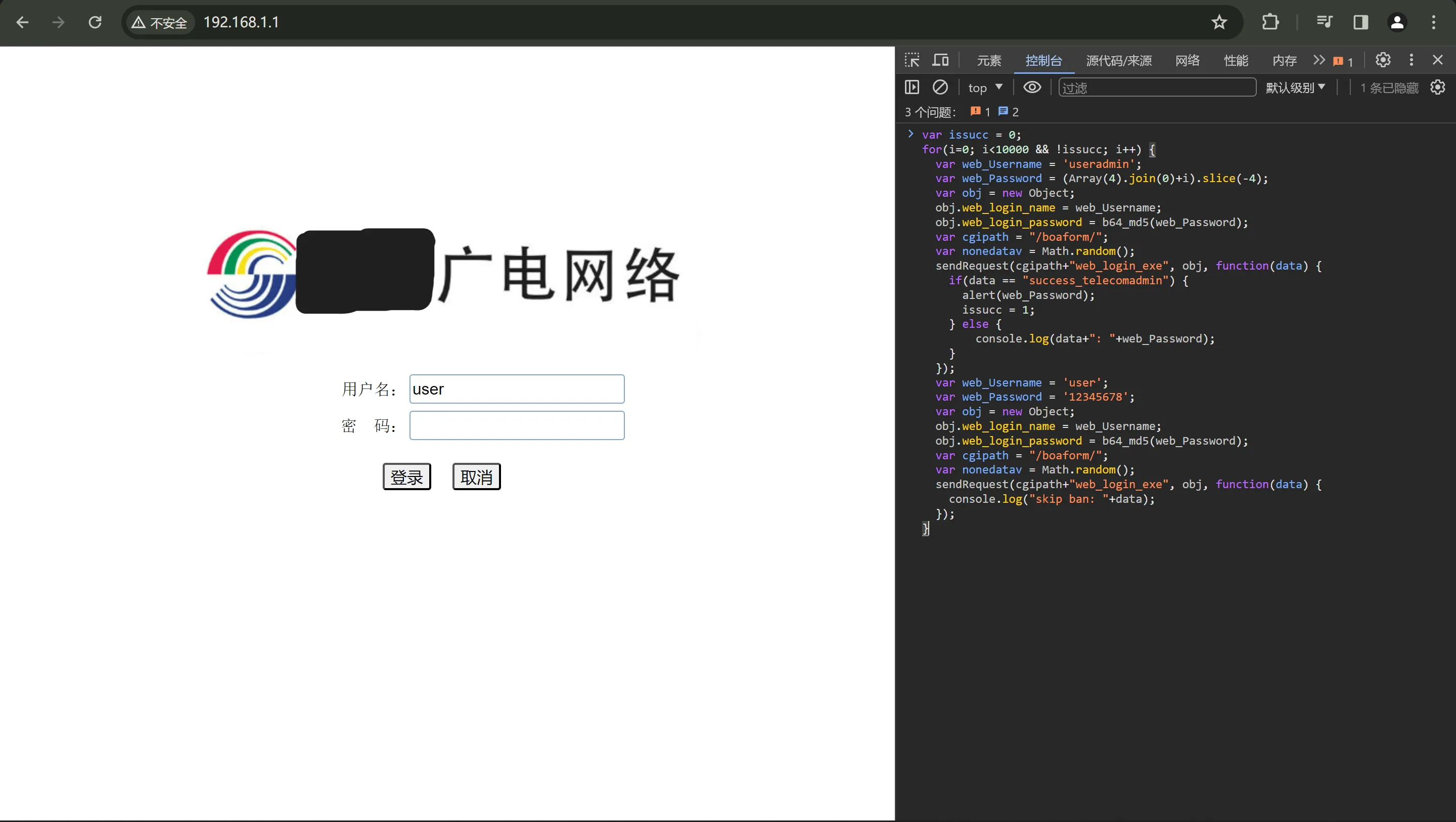This screenshot has height=822, width=1456.
Task: Expand the top context dropdown
Action: (x=985, y=88)
